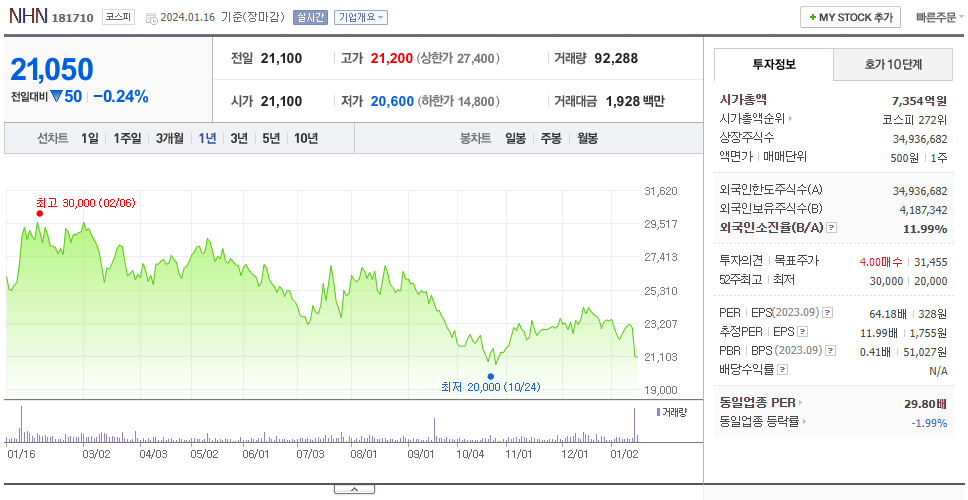The width and height of the screenshot is (968, 500).
Task: Click the stock code 181710
Action: coord(73,18)
